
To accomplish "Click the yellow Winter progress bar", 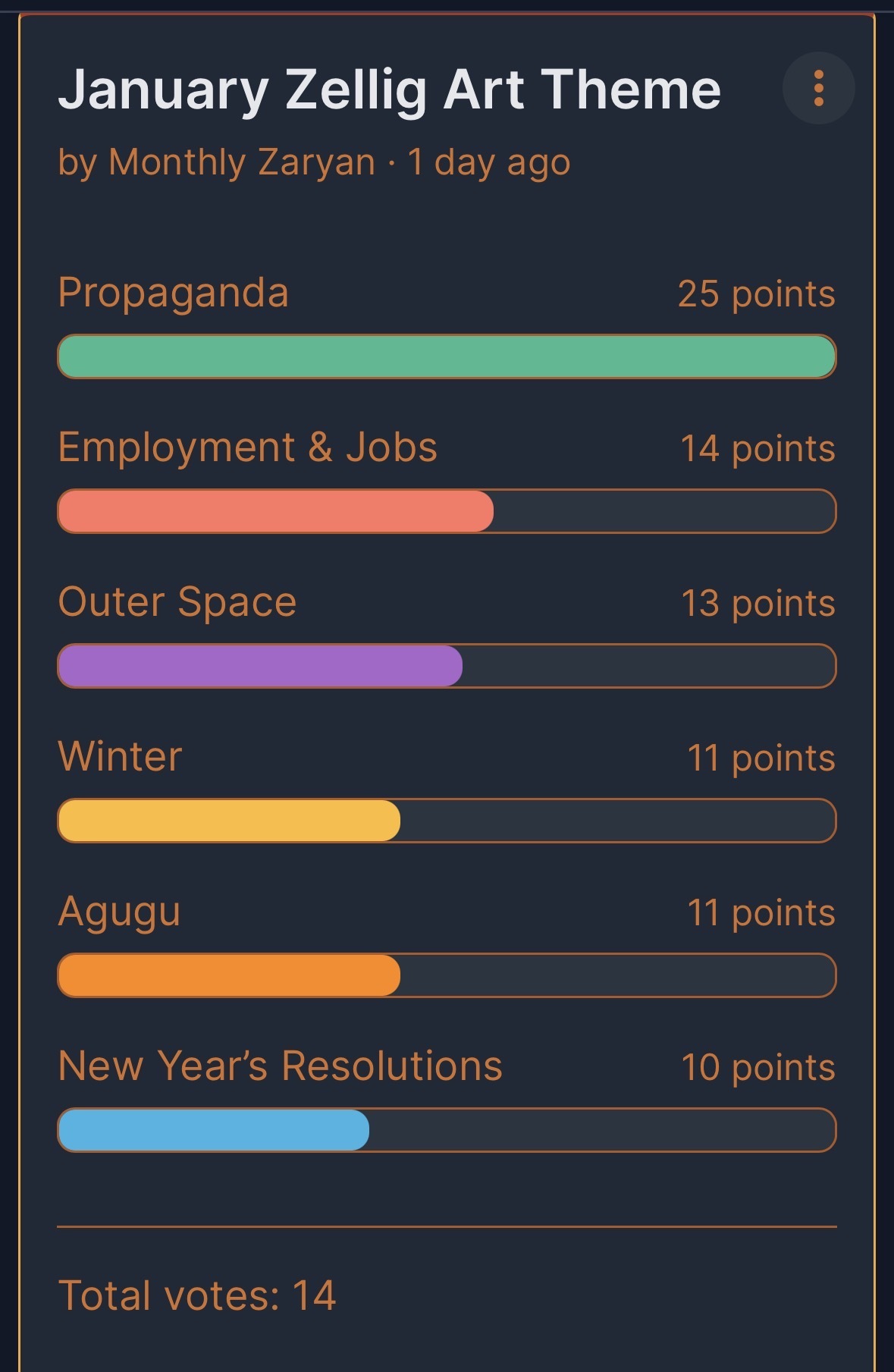I will (x=229, y=821).
